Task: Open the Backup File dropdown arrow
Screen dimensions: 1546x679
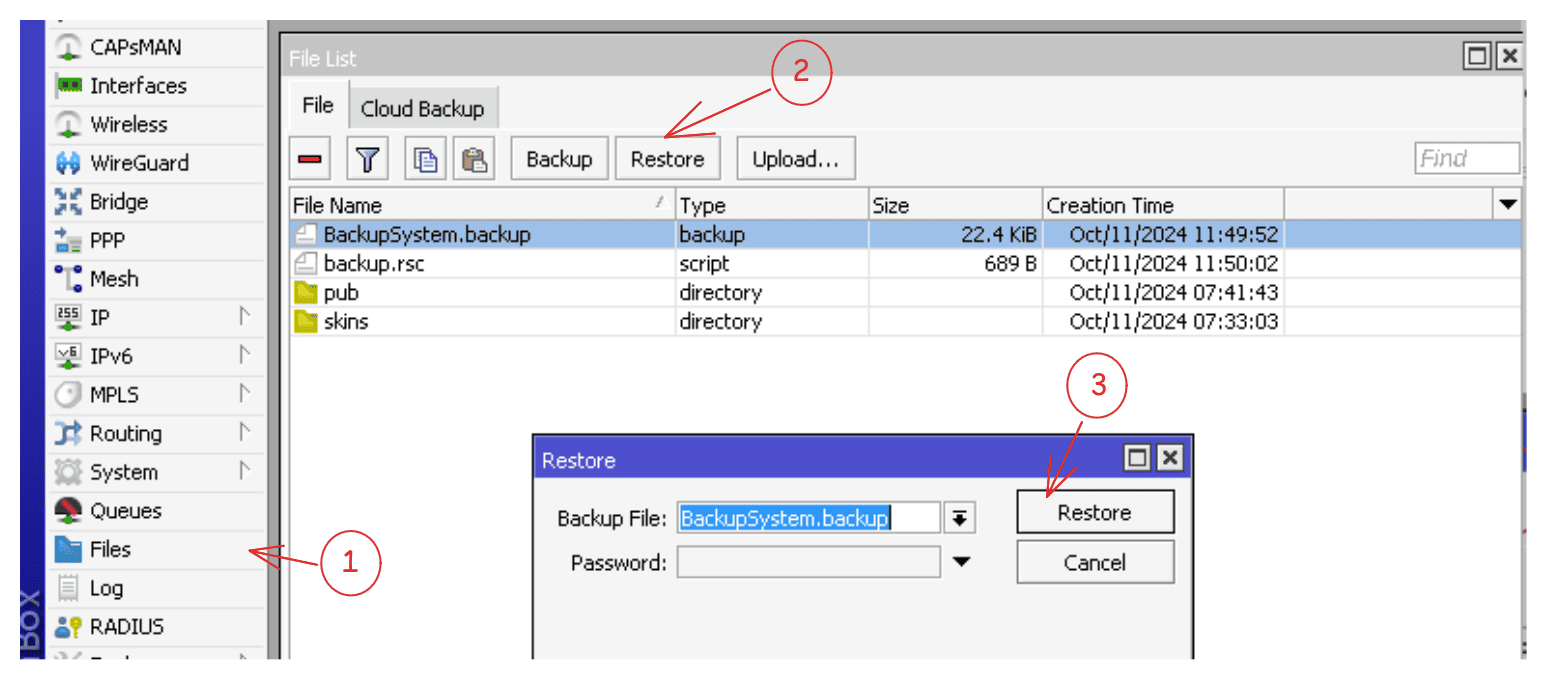Action: pyautogui.click(x=960, y=518)
